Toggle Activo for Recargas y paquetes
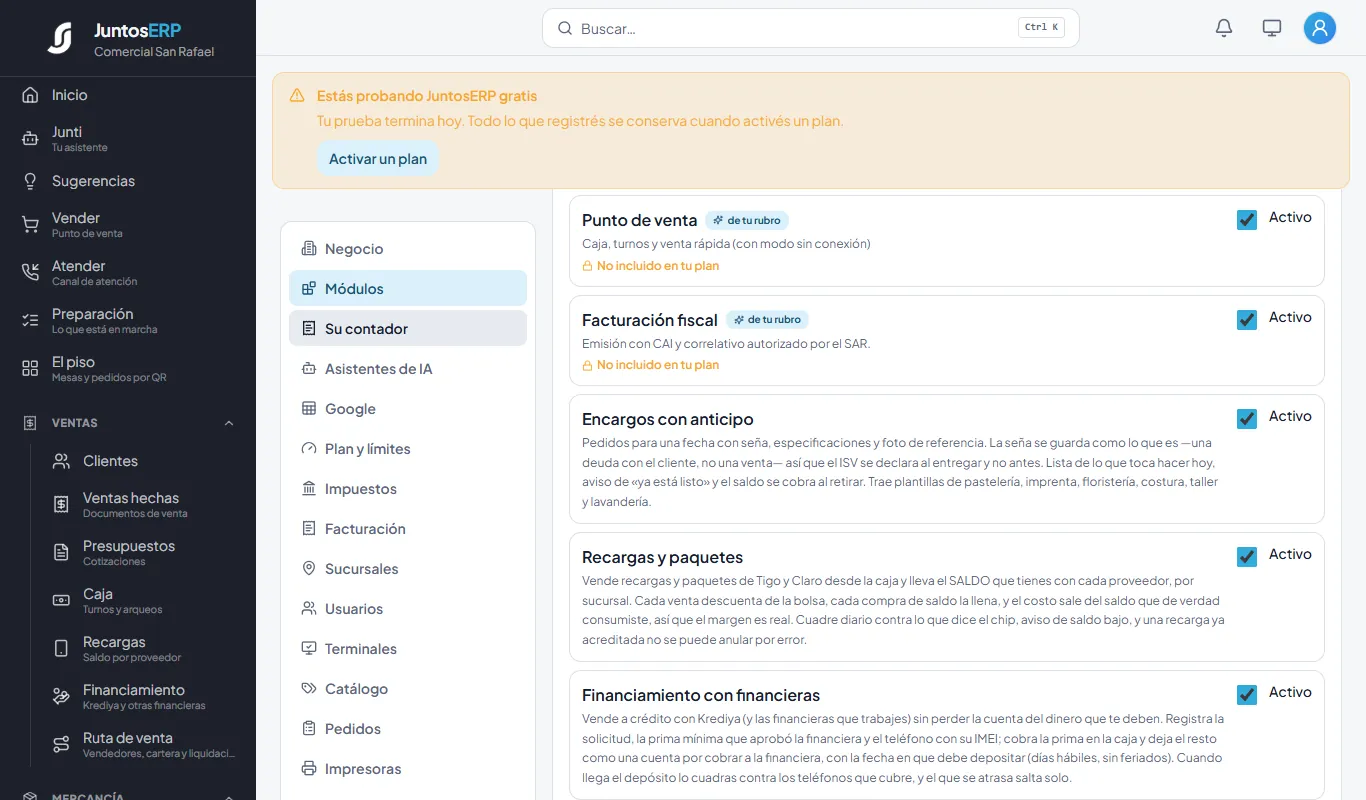 click(x=1247, y=557)
